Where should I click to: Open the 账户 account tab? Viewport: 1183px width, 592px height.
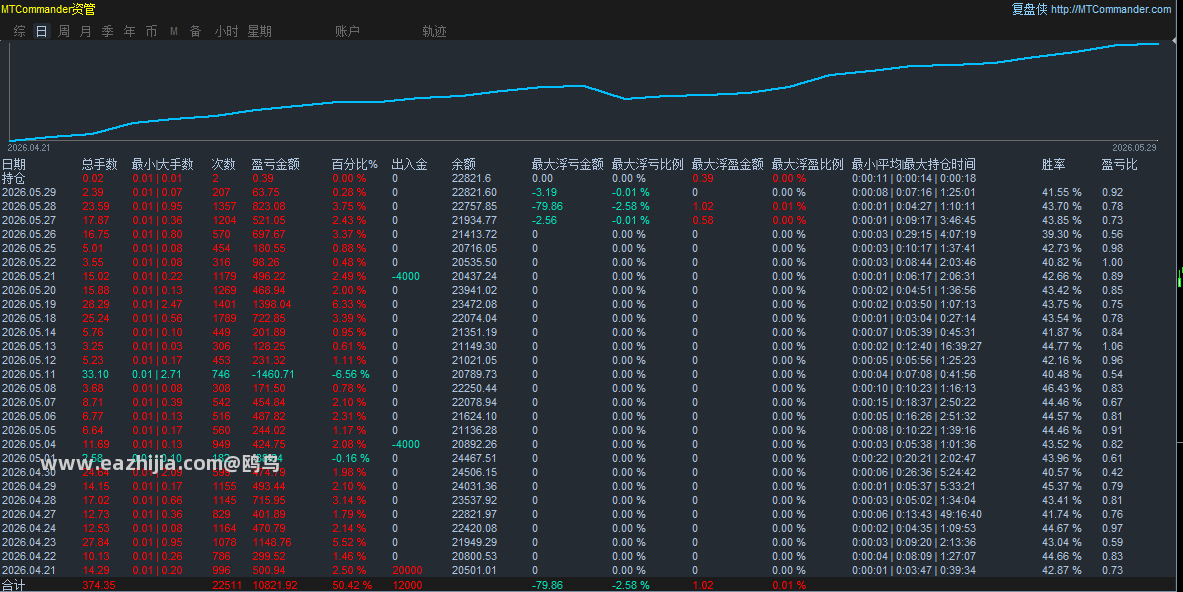[348, 31]
